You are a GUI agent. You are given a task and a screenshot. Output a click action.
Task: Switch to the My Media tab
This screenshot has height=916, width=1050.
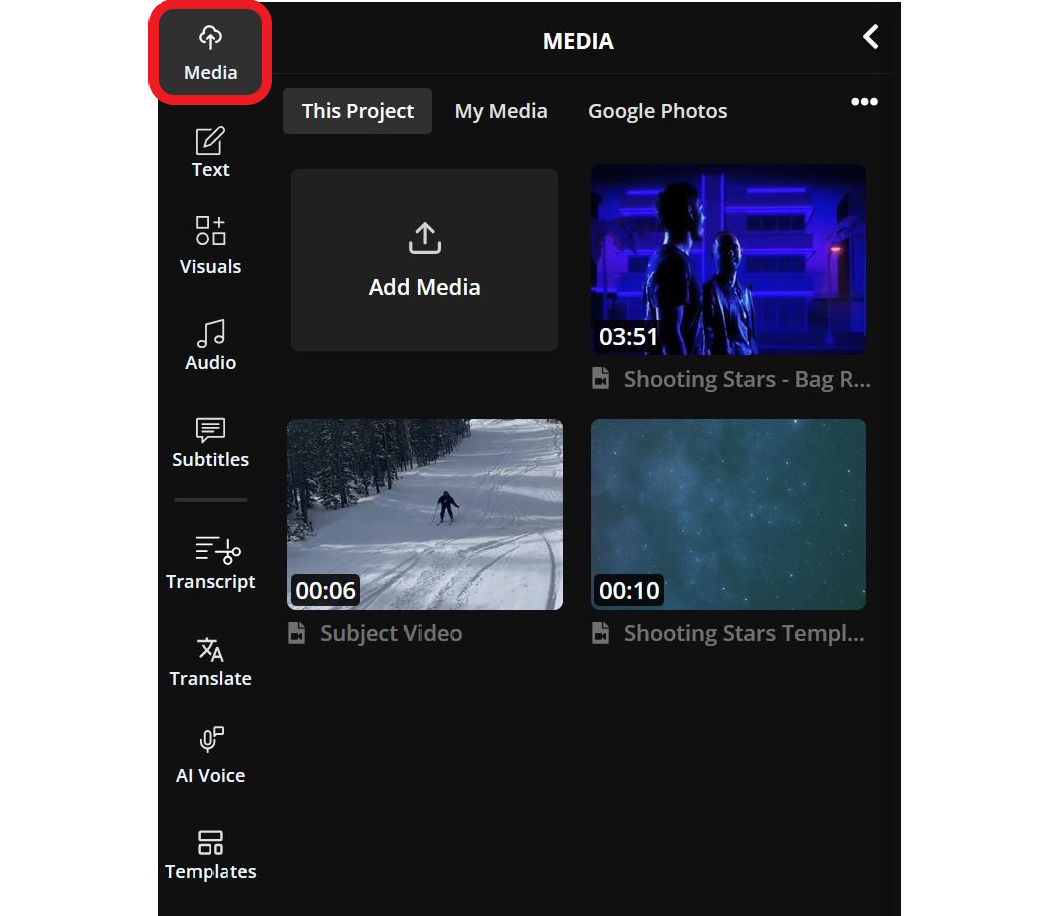point(501,111)
